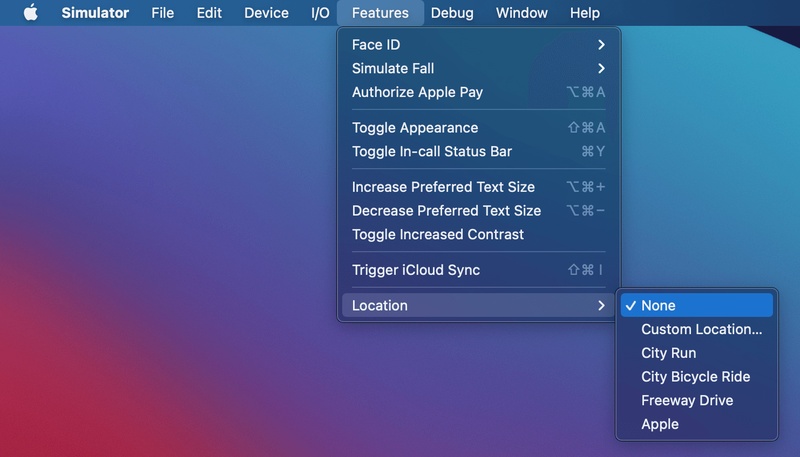Select Toggle Increased Contrast
The height and width of the screenshot is (457, 800).
tap(478, 235)
